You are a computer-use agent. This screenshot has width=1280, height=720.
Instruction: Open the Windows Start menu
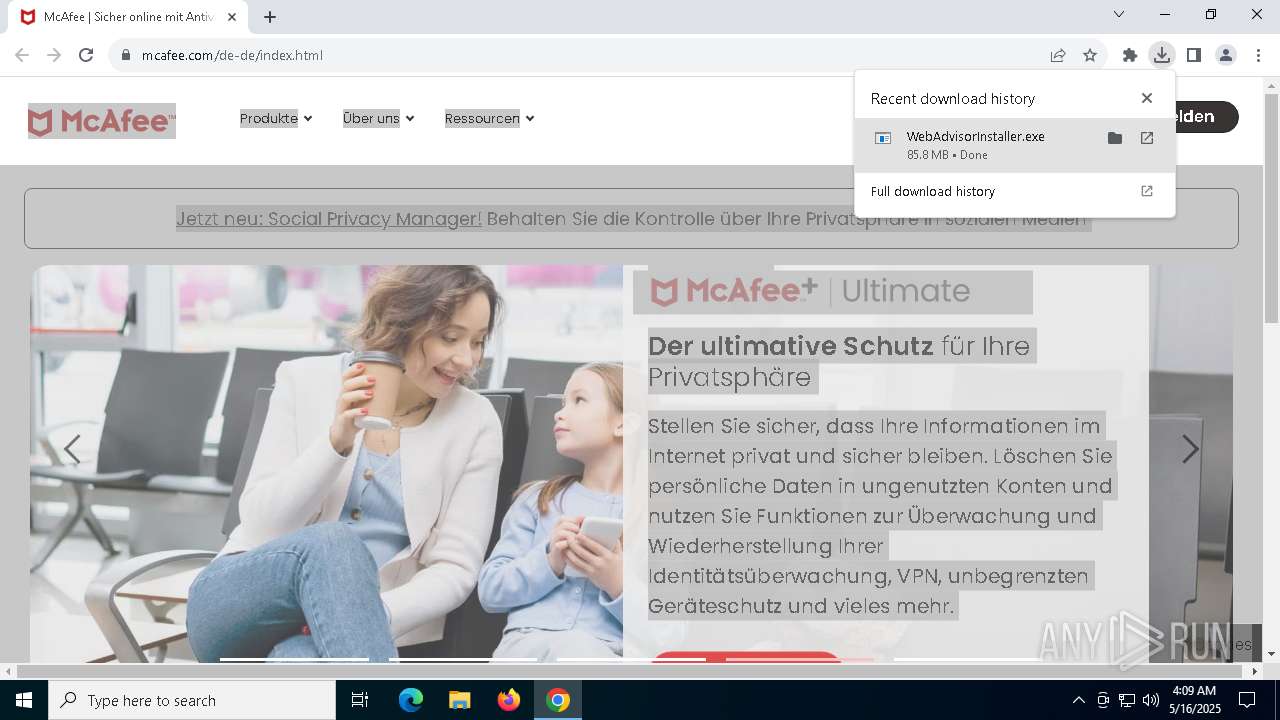24,700
